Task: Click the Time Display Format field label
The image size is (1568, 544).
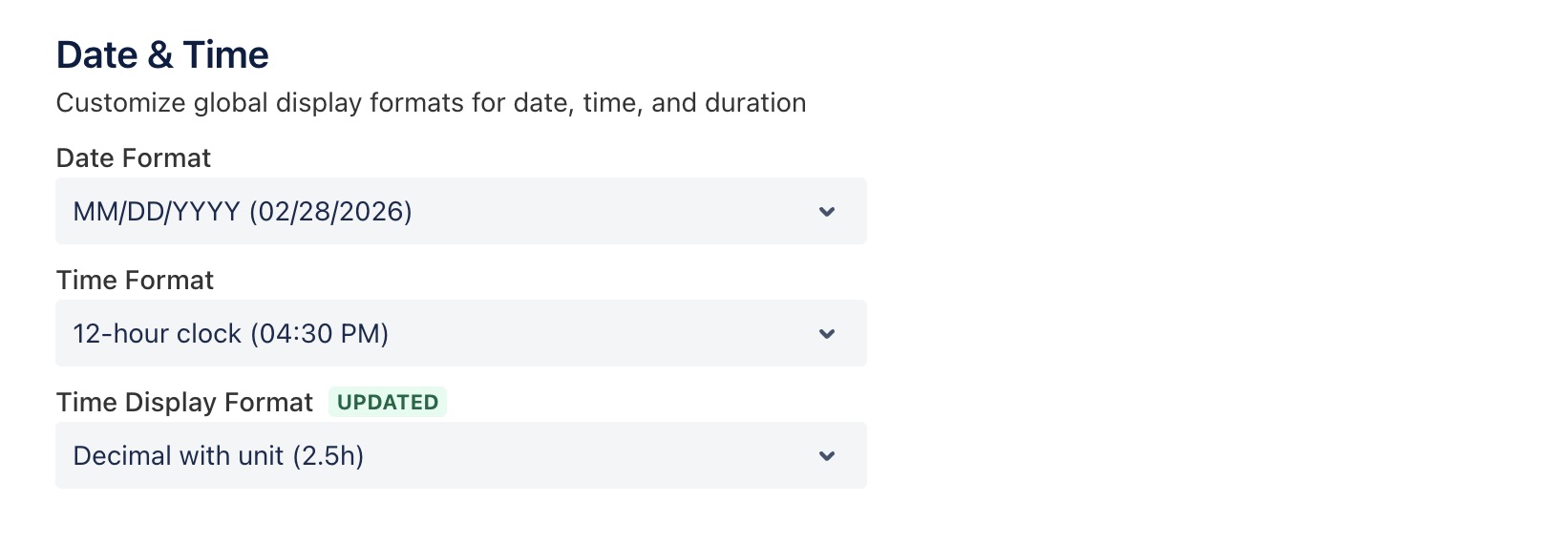Action: (184, 403)
